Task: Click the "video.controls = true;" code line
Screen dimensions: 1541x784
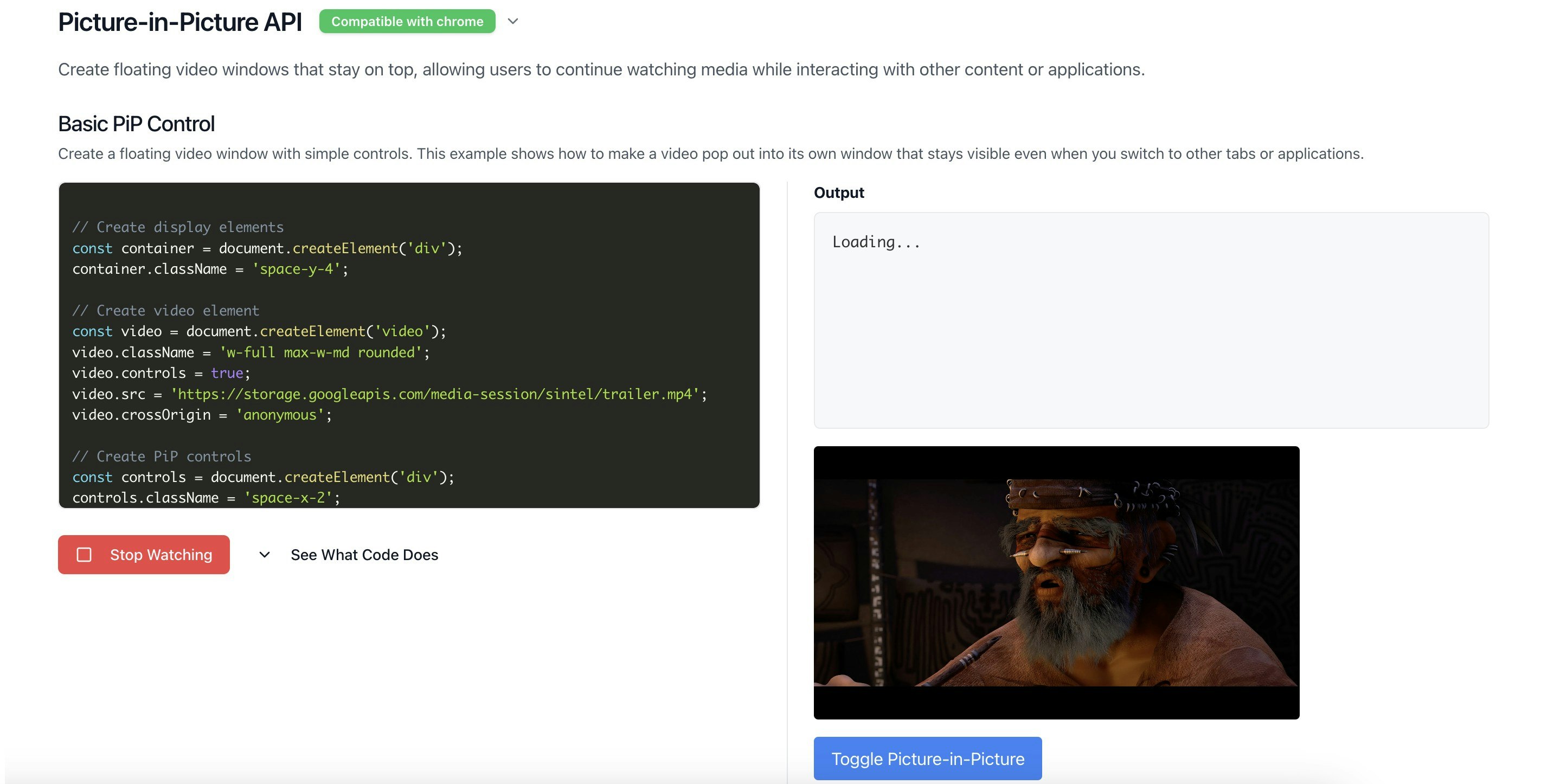Action: point(161,373)
